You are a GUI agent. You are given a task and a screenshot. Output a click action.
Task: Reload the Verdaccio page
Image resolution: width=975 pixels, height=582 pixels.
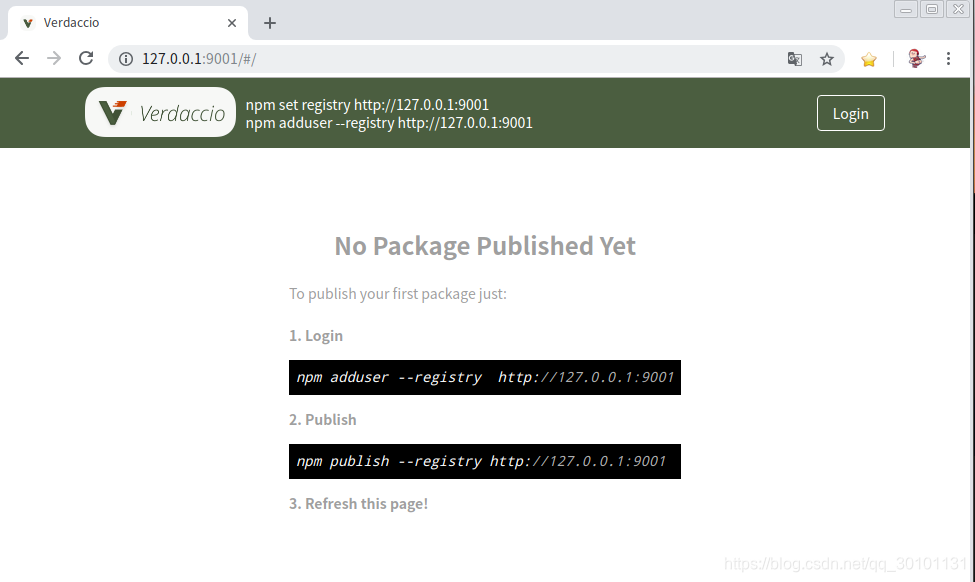[86, 58]
